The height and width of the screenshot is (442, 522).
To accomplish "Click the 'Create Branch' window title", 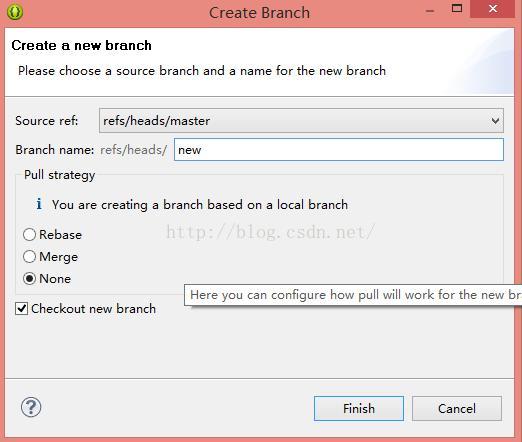I will (x=259, y=13).
